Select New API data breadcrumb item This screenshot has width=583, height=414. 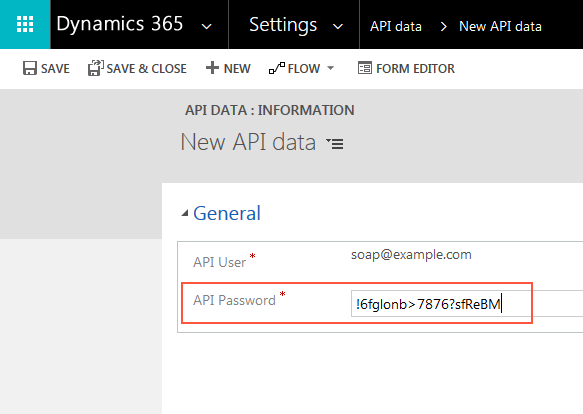click(x=500, y=26)
